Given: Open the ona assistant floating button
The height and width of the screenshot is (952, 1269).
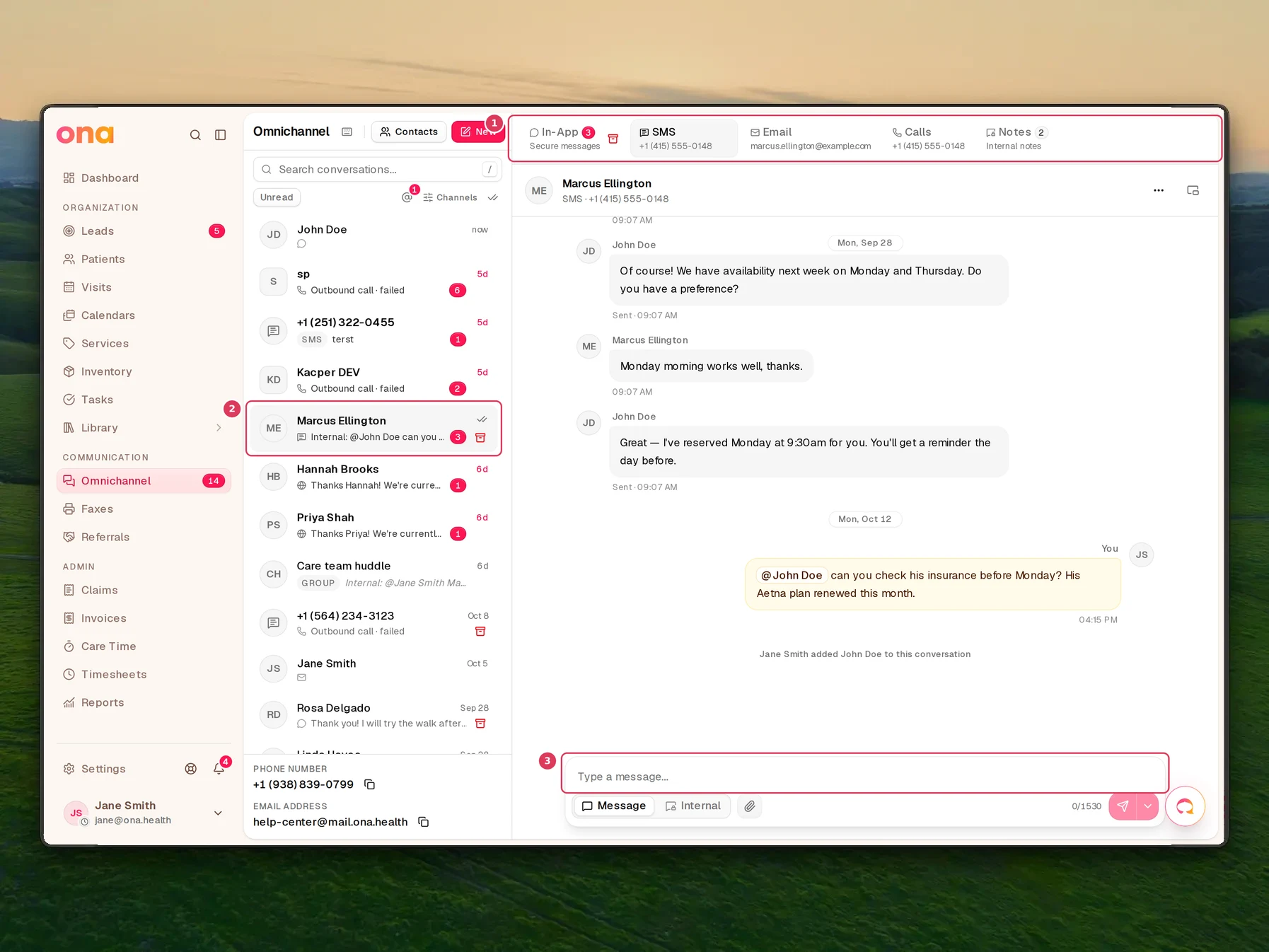Looking at the screenshot, I should [x=1185, y=806].
